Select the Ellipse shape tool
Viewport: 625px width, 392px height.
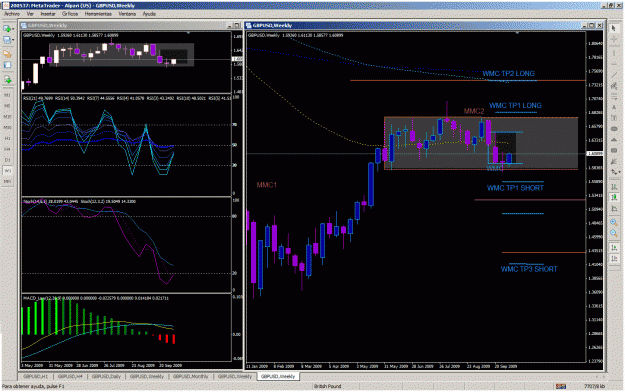click(x=614, y=129)
